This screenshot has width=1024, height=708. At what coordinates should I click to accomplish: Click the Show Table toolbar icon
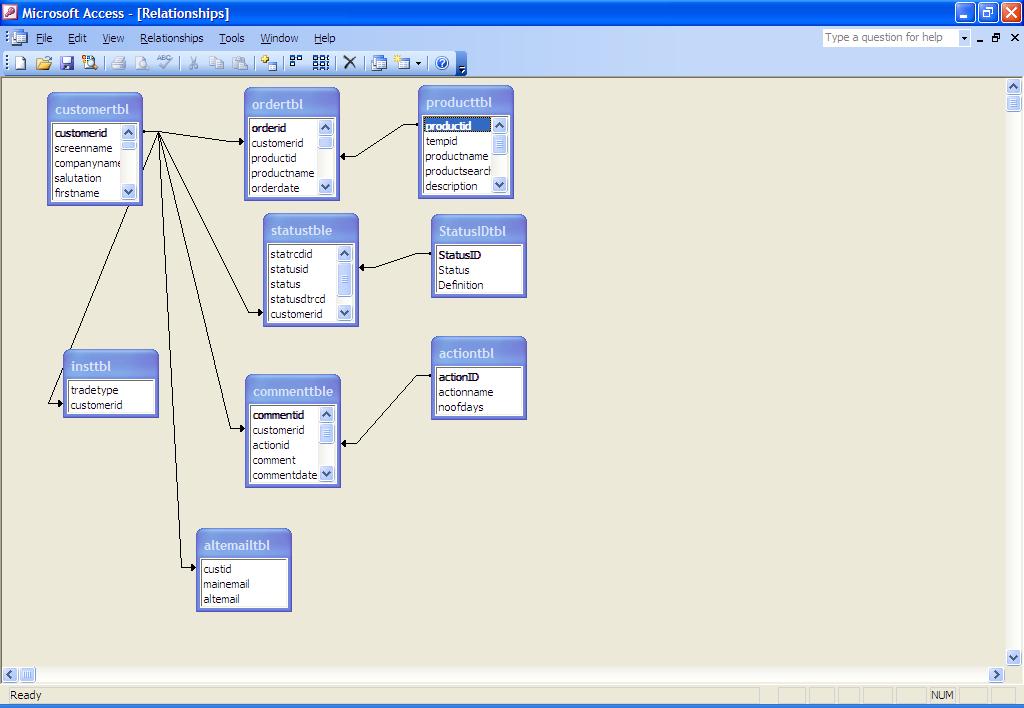click(x=268, y=63)
